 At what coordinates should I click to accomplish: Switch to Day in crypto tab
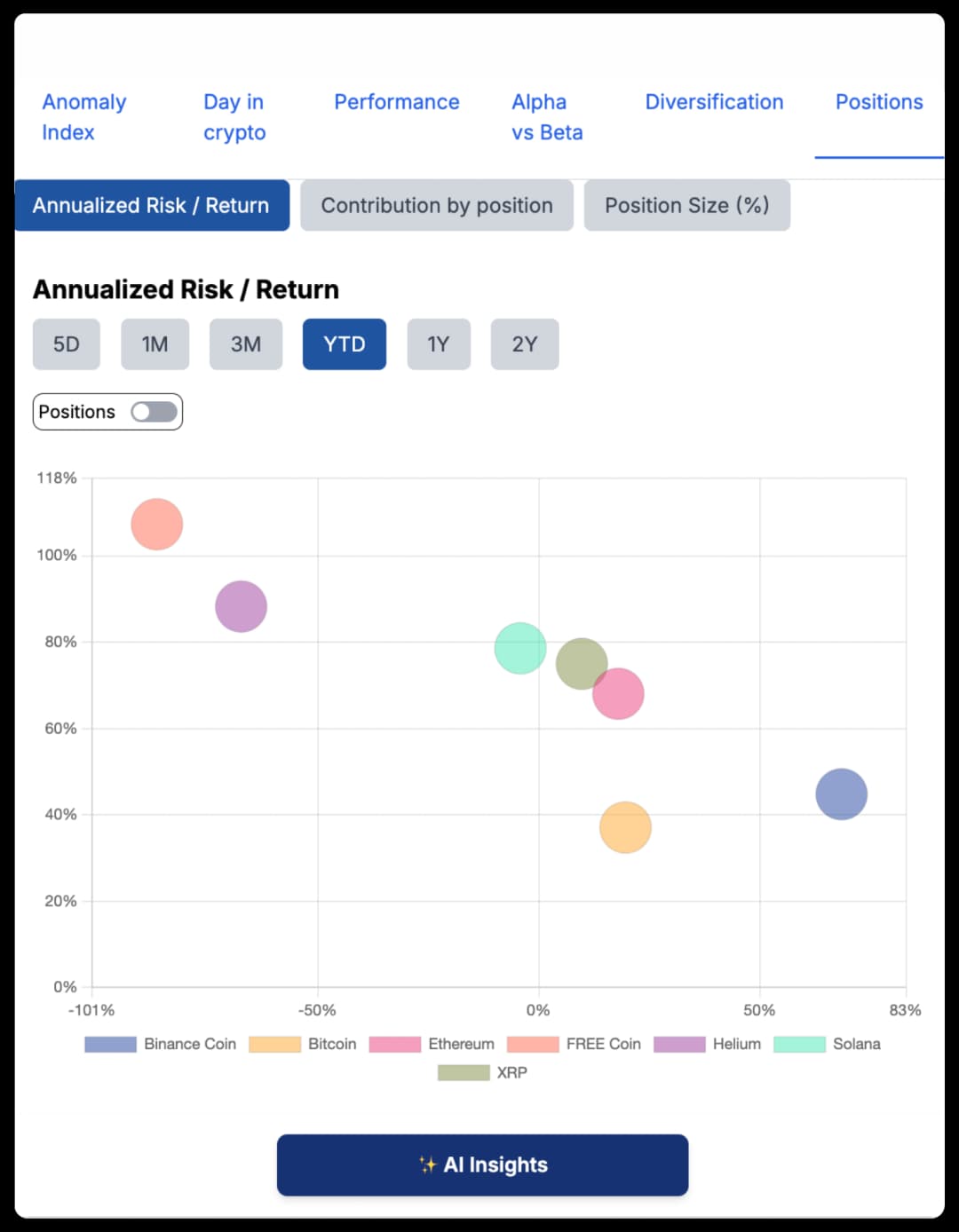click(234, 117)
